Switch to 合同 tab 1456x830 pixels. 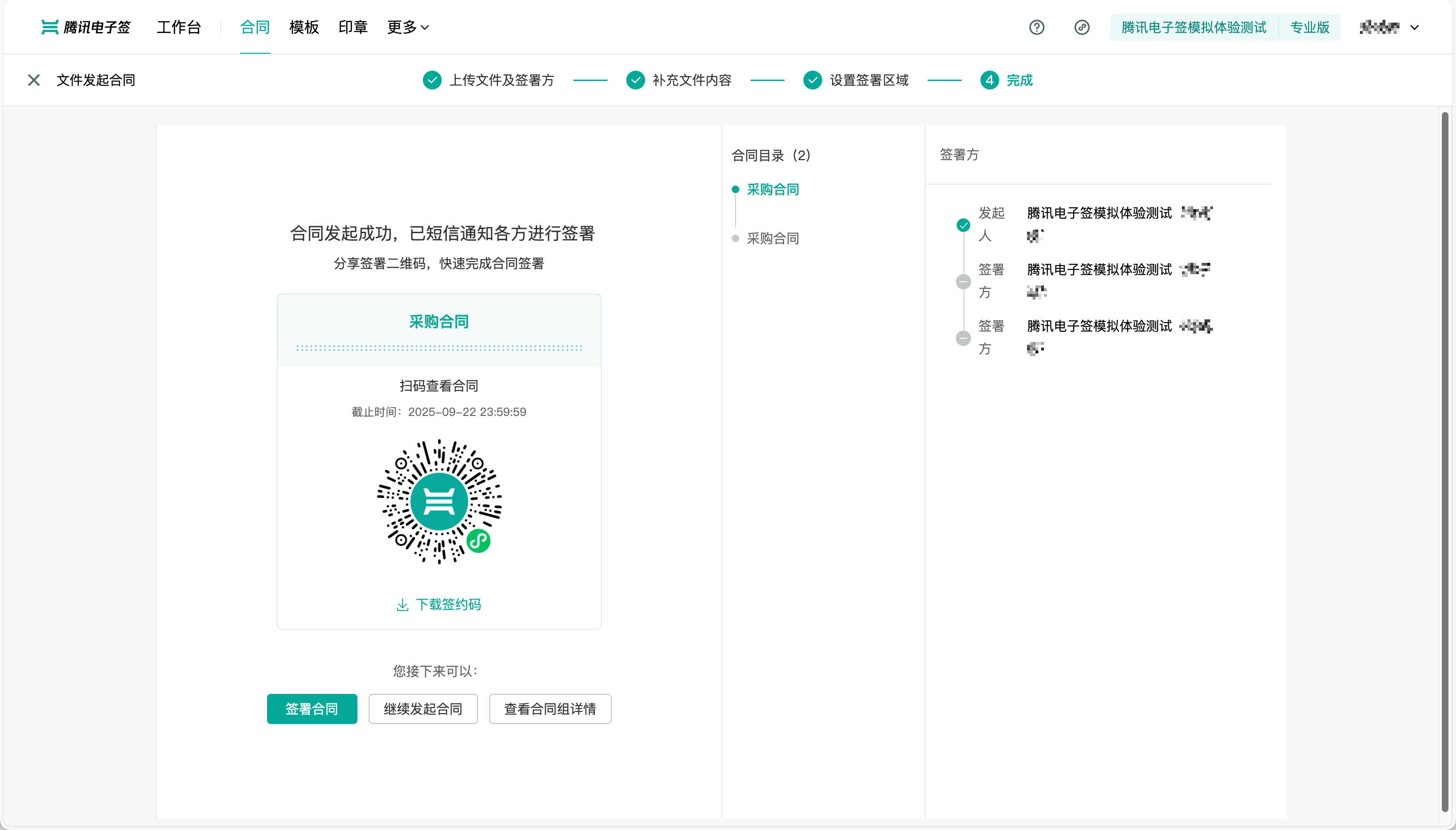(x=255, y=27)
